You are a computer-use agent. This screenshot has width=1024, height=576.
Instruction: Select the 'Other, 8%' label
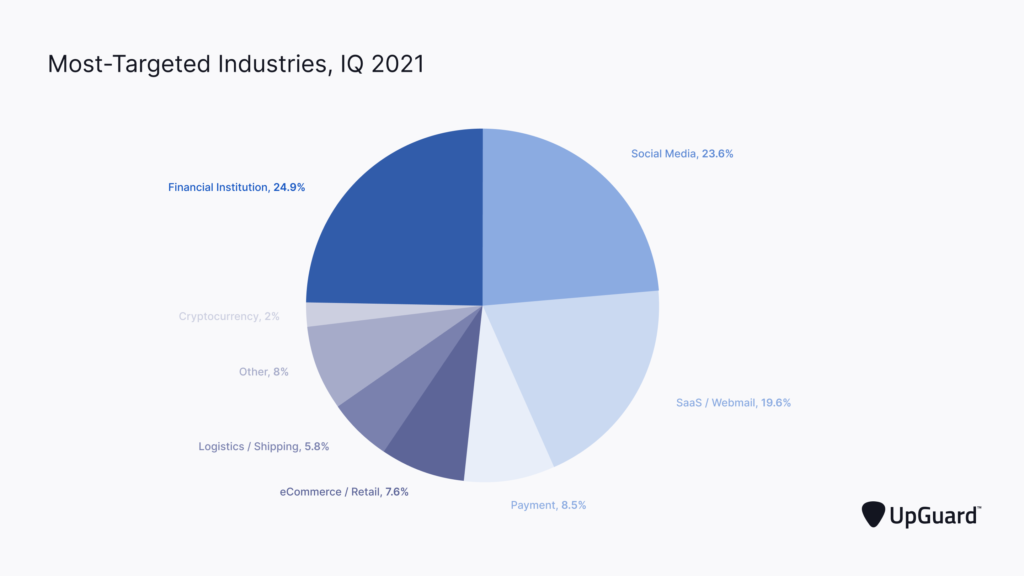coord(264,371)
